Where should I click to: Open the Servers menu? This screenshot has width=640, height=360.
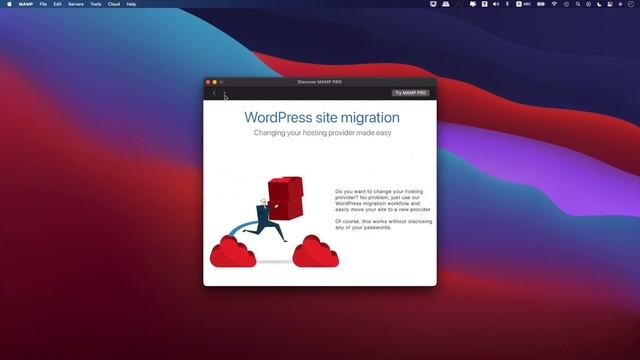point(76,4)
